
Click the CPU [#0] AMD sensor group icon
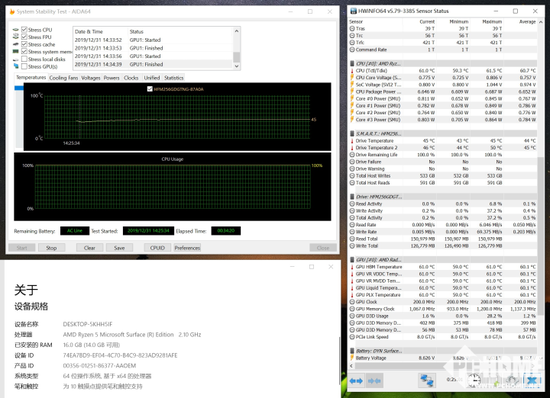tap(352, 63)
